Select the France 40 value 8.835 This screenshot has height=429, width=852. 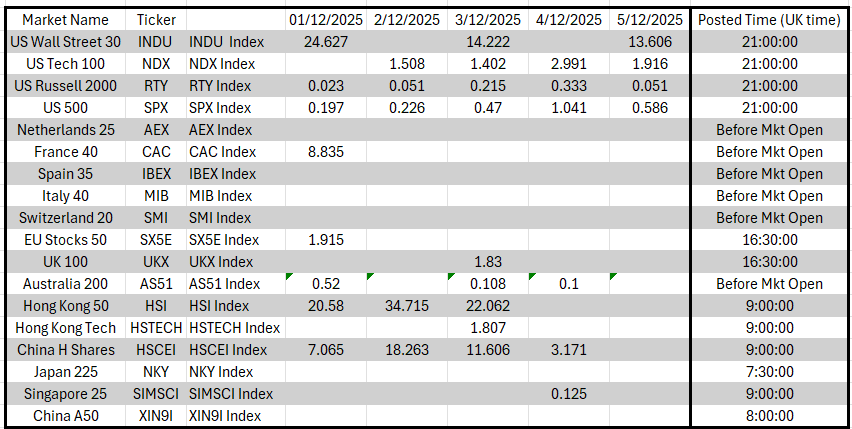coord(325,152)
